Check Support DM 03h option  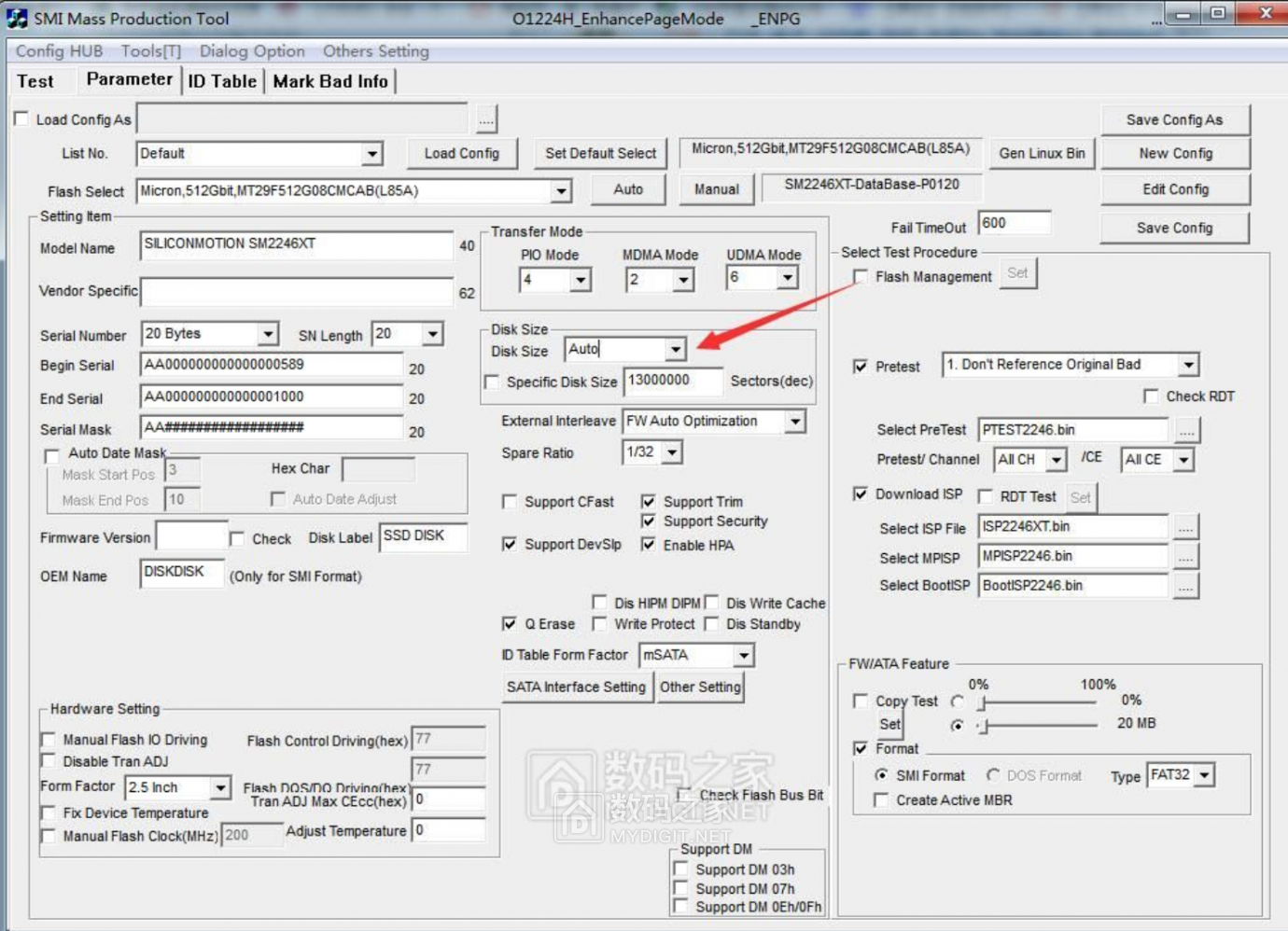pyautogui.click(x=681, y=869)
